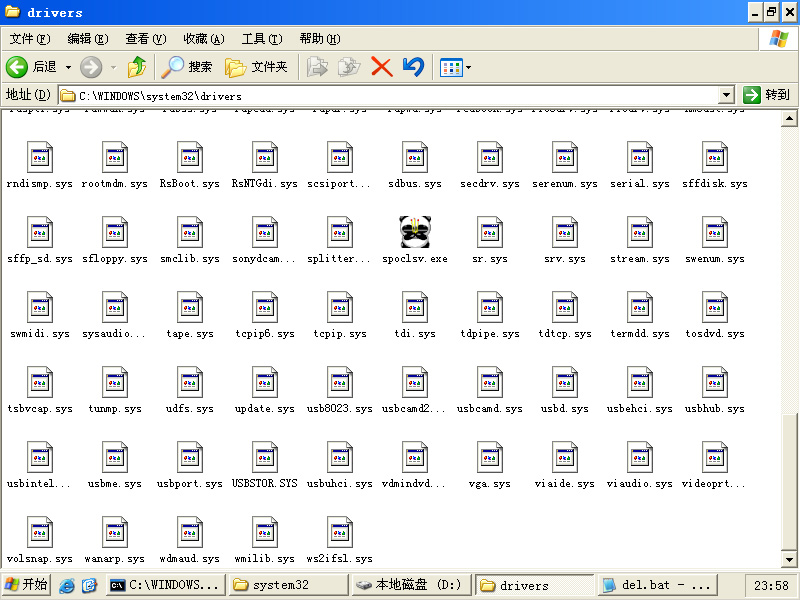Click the address bar path field
Image resolution: width=800 pixels, height=600 pixels.
389,95
